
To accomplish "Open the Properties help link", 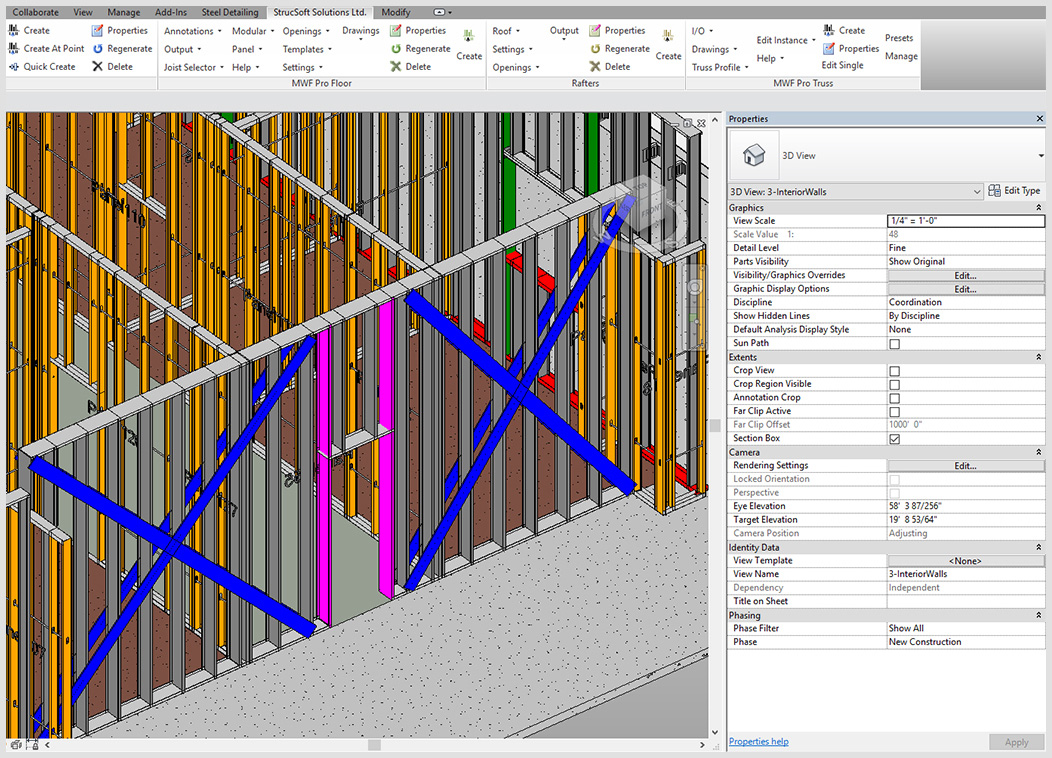I will [758, 741].
